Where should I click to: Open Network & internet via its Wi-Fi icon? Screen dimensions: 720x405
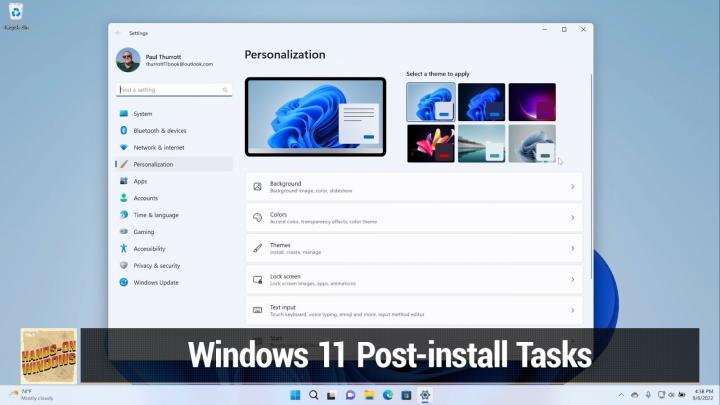[124, 147]
